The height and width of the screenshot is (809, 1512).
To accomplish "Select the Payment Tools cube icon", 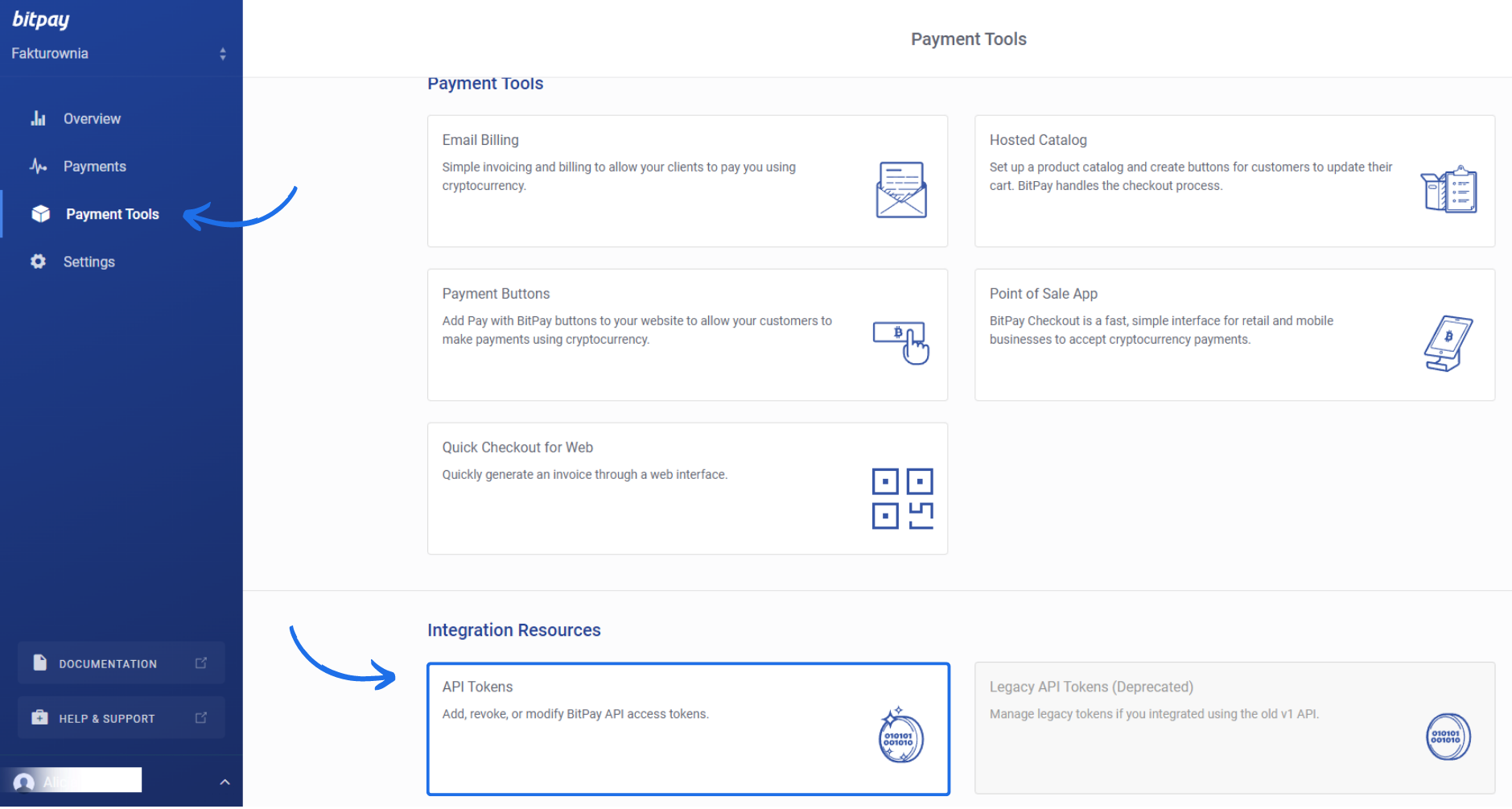I will pyautogui.click(x=39, y=213).
